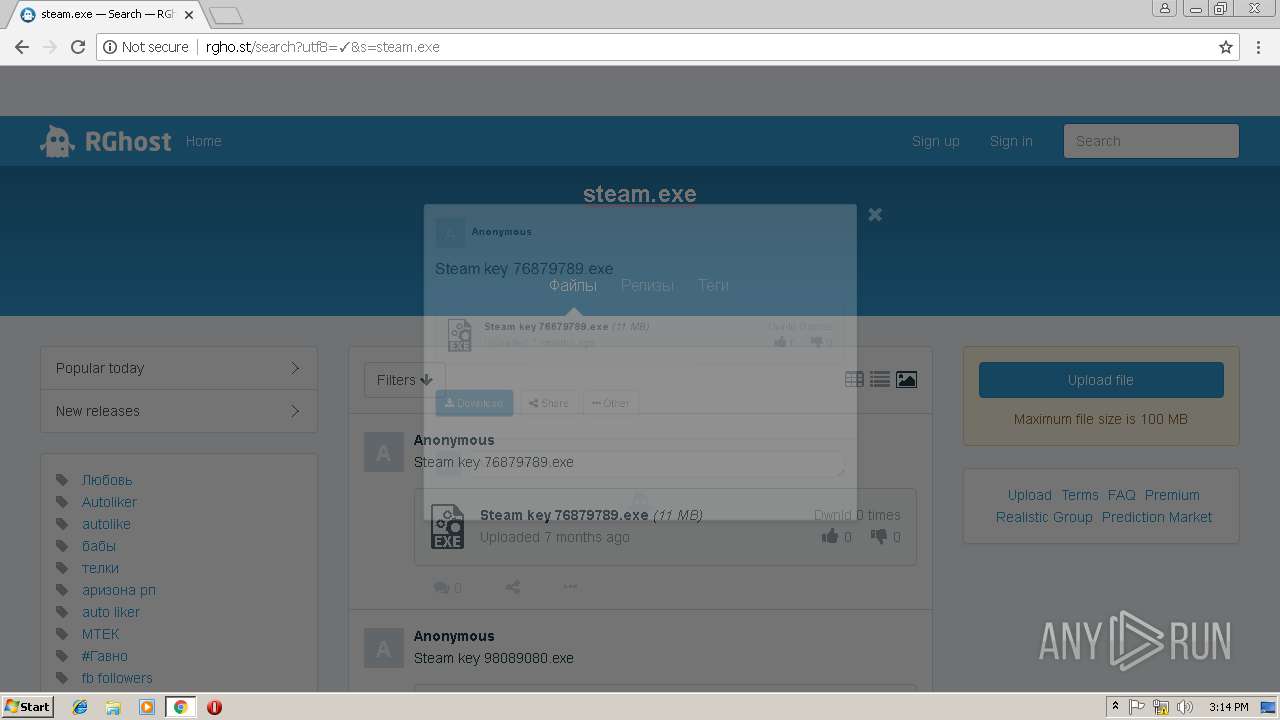Image resolution: width=1280 pixels, height=720 pixels.
Task: Open the Filters dropdown
Action: (404, 380)
